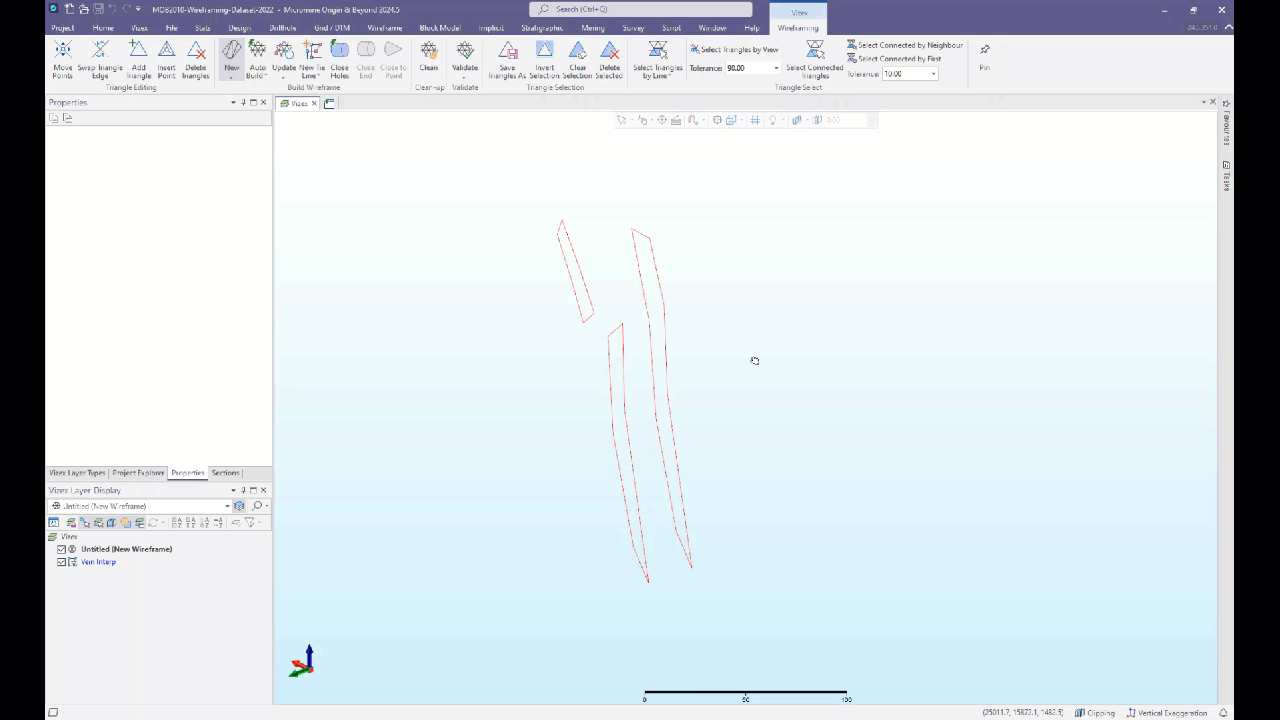
Task: Open the Vizex Layer Display wireframe combo box
Action: [227, 506]
